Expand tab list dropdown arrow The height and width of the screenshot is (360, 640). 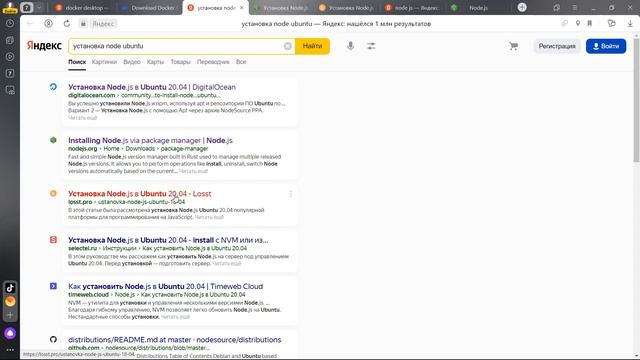[x=39, y=7]
